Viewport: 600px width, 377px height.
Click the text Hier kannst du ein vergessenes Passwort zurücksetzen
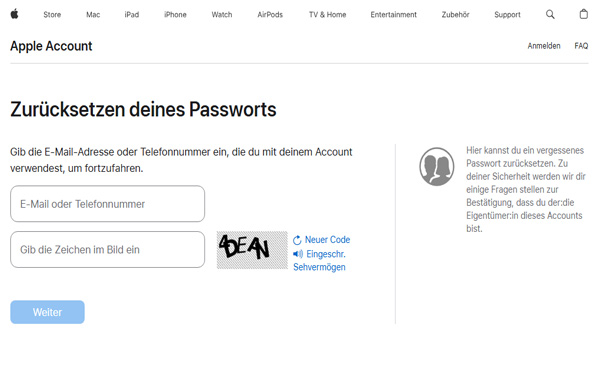tap(525, 157)
